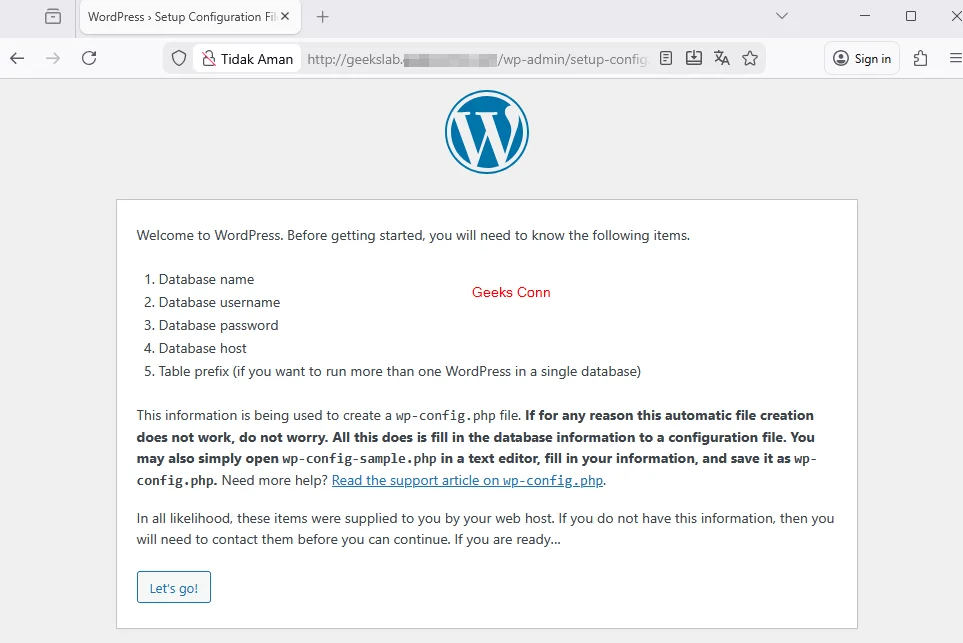Save the page using the download icon
This screenshot has width=963, height=643.
point(694,59)
